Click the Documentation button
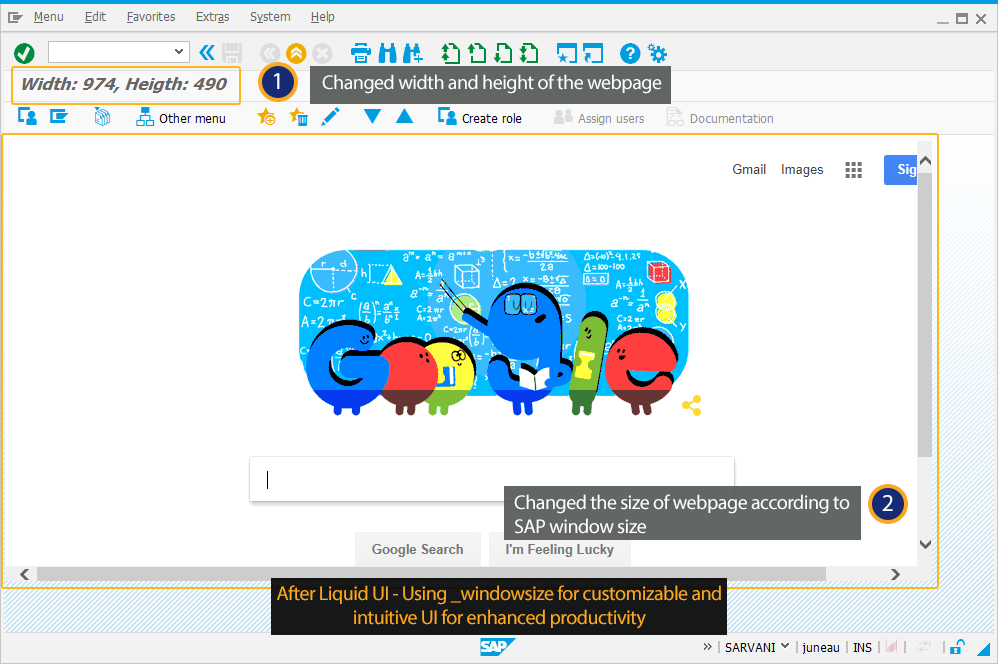 pyautogui.click(x=720, y=118)
